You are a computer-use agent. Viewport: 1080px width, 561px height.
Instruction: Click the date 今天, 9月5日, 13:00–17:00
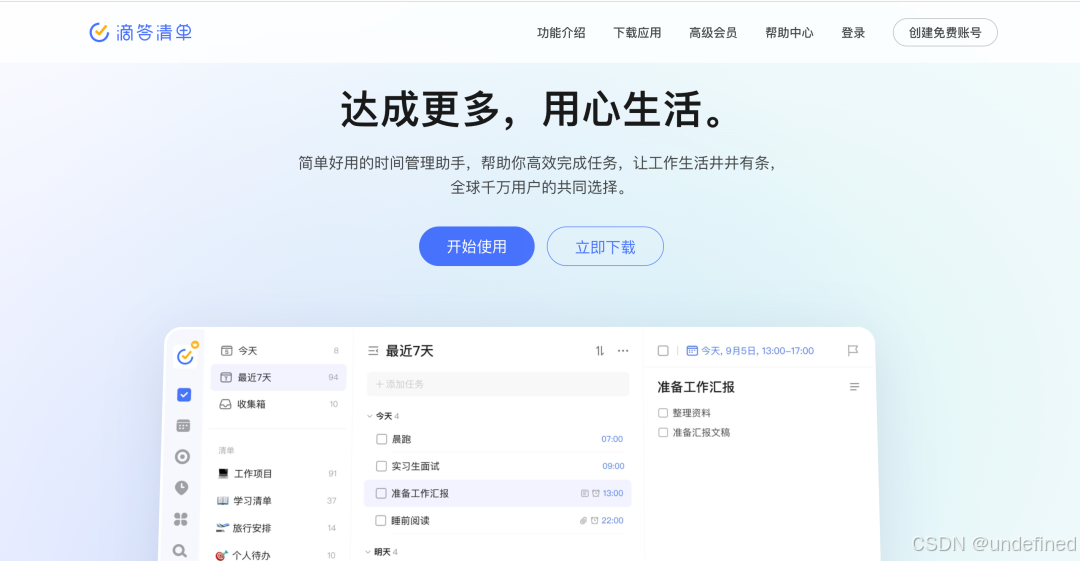(x=757, y=351)
